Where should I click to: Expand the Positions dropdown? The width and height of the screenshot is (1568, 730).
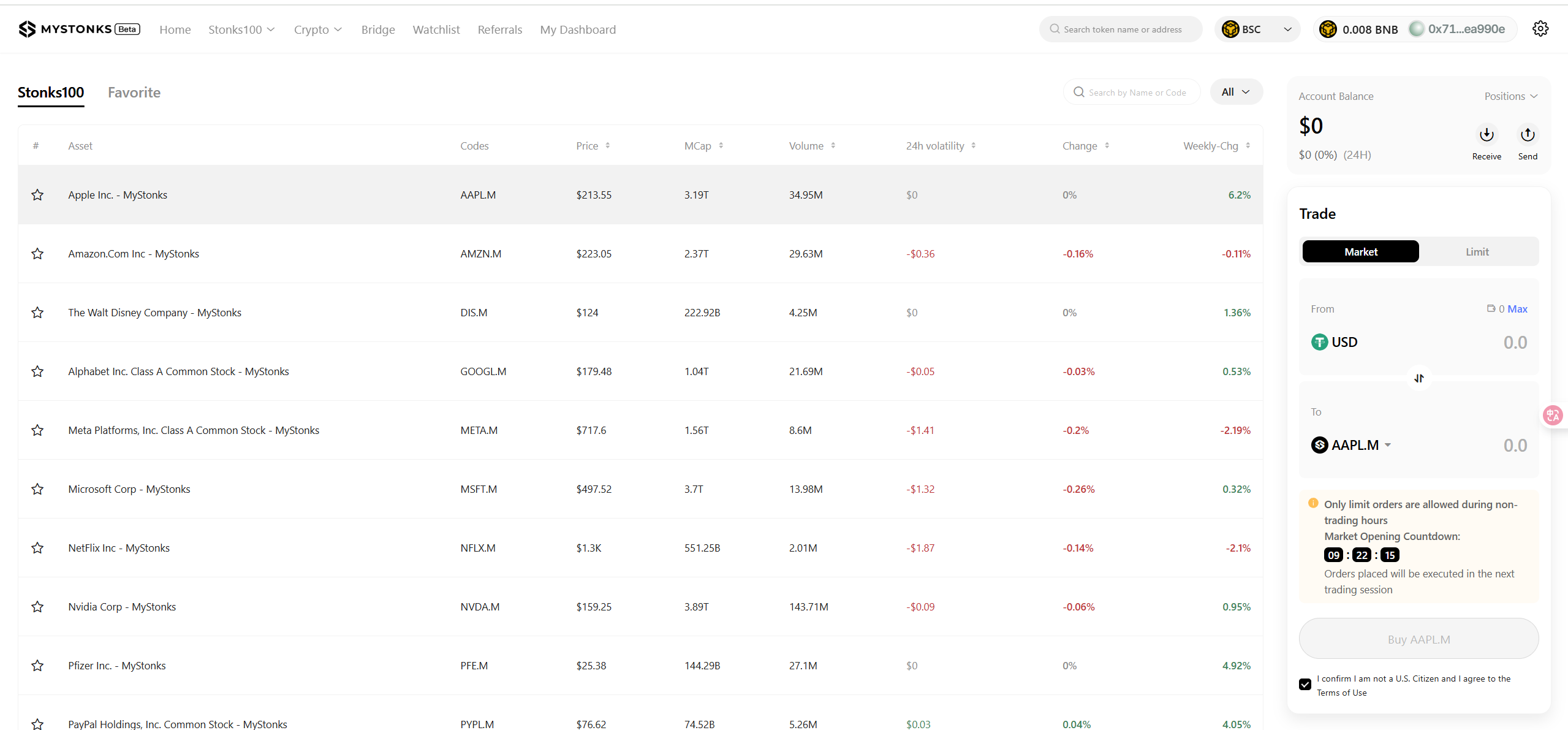(x=1511, y=96)
